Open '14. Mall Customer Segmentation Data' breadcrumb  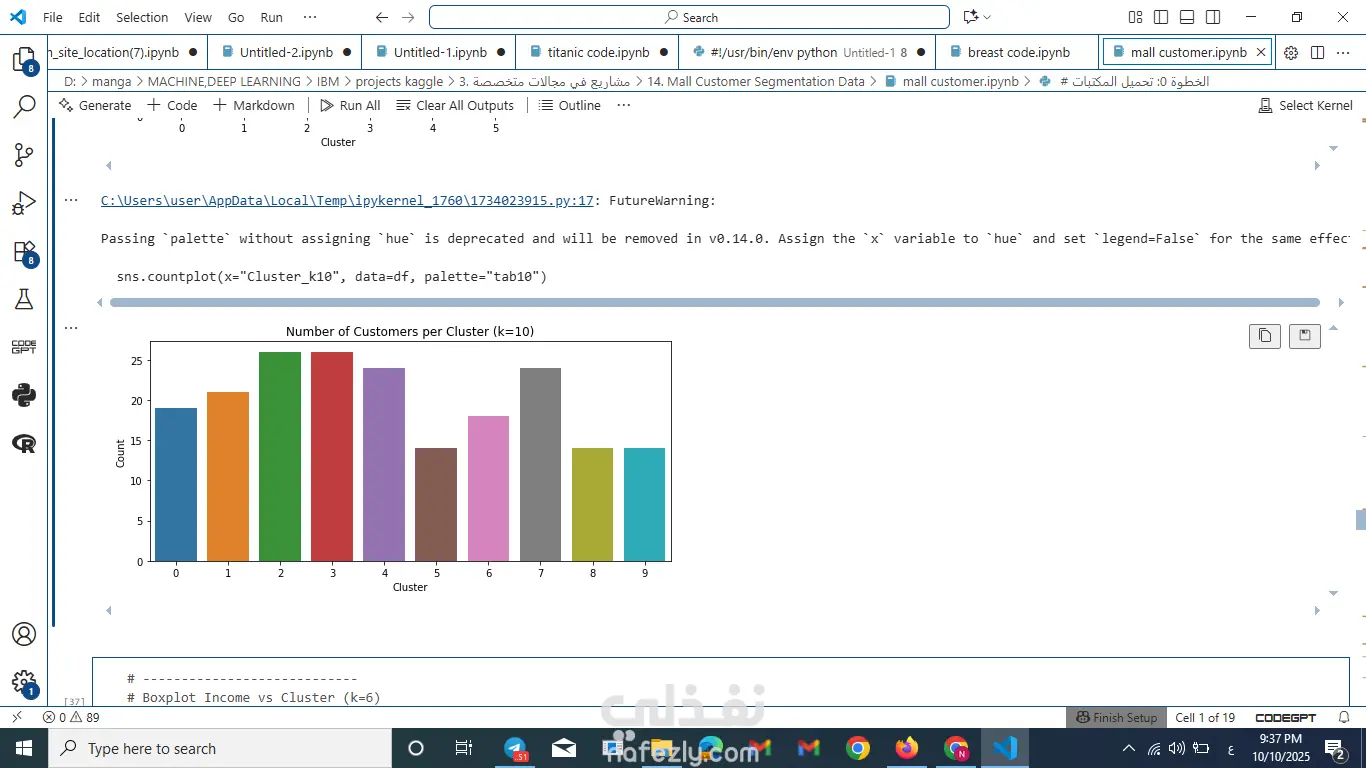(x=755, y=81)
